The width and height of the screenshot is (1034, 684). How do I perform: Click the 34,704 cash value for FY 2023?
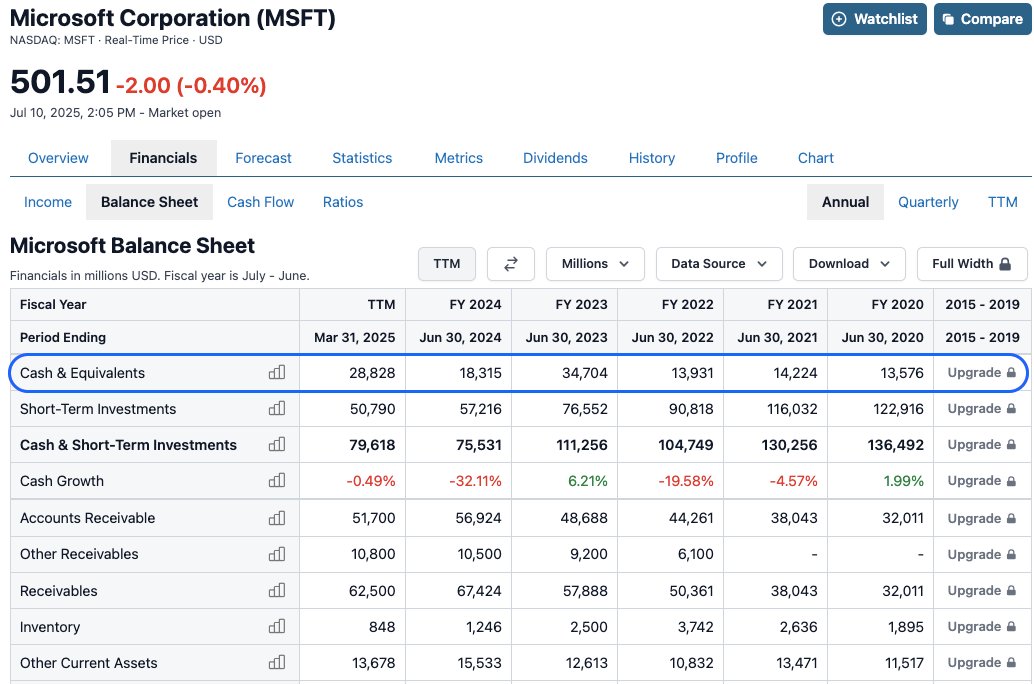585,373
